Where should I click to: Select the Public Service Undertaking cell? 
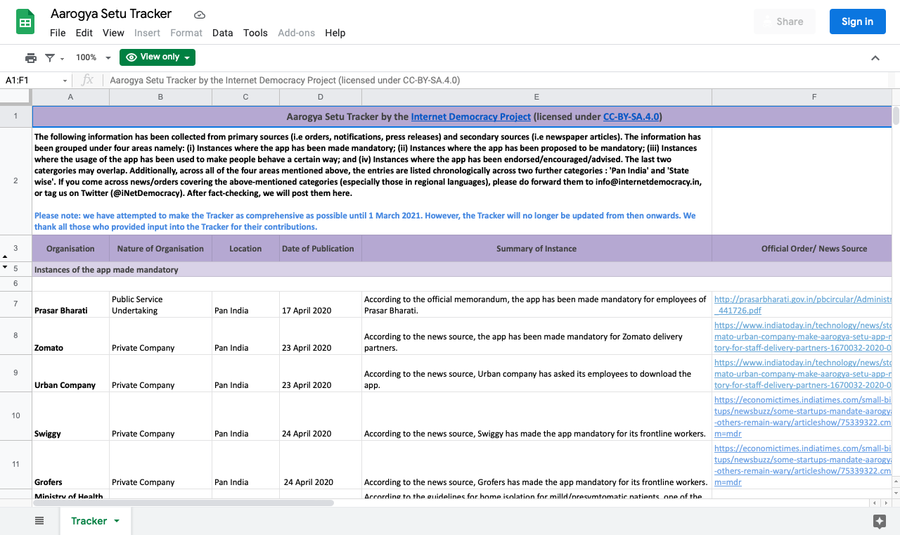coord(161,304)
